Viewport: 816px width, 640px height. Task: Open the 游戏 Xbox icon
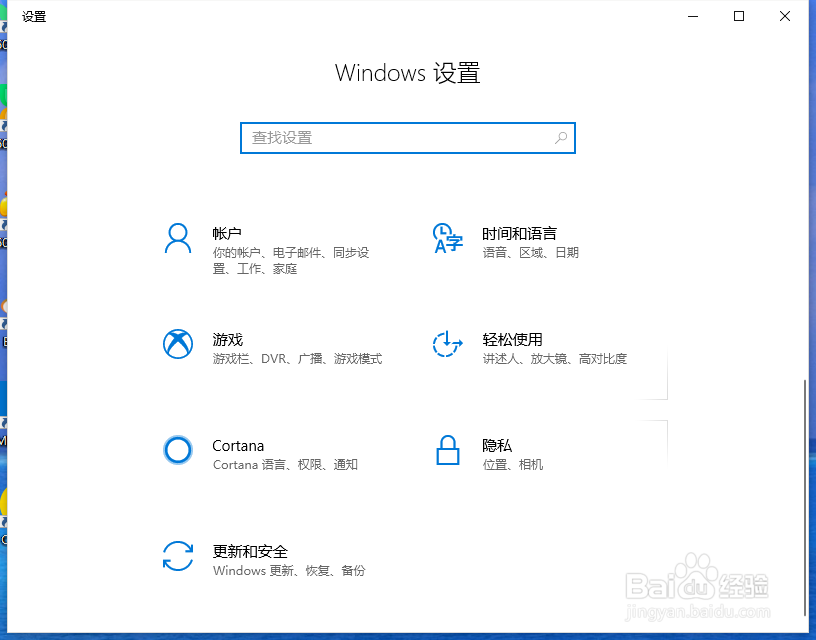pos(178,344)
